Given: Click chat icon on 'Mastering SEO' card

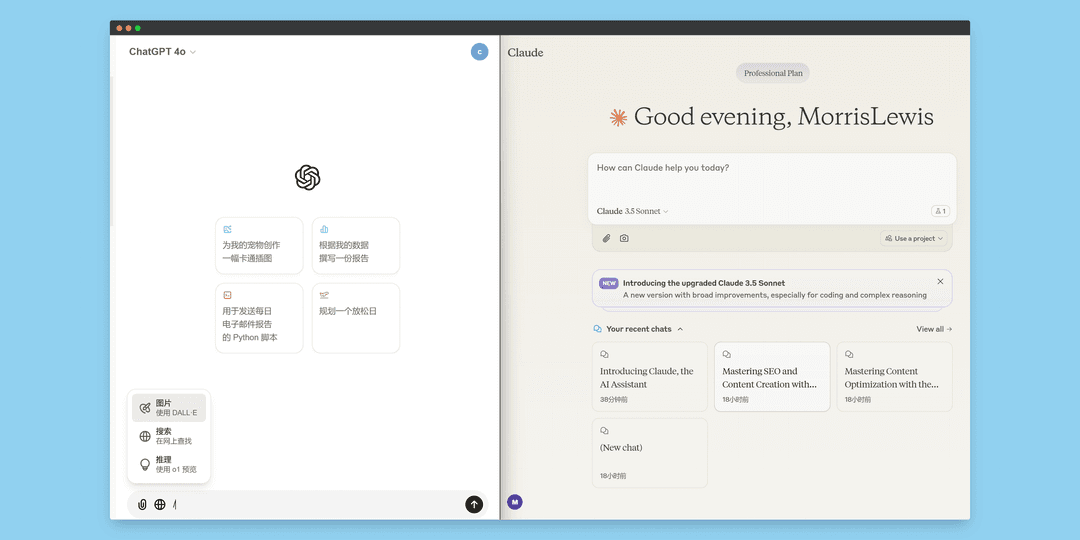Looking at the screenshot, I should [x=727, y=355].
